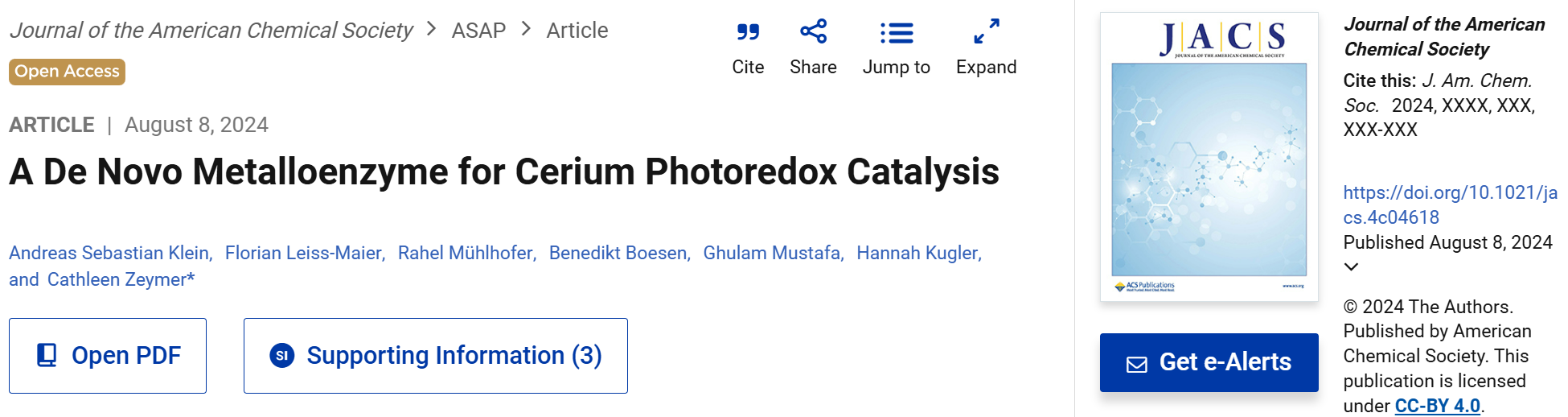Open the Supporting Information (3) button
This screenshot has height=417, width=1568.
(x=436, y=356)
